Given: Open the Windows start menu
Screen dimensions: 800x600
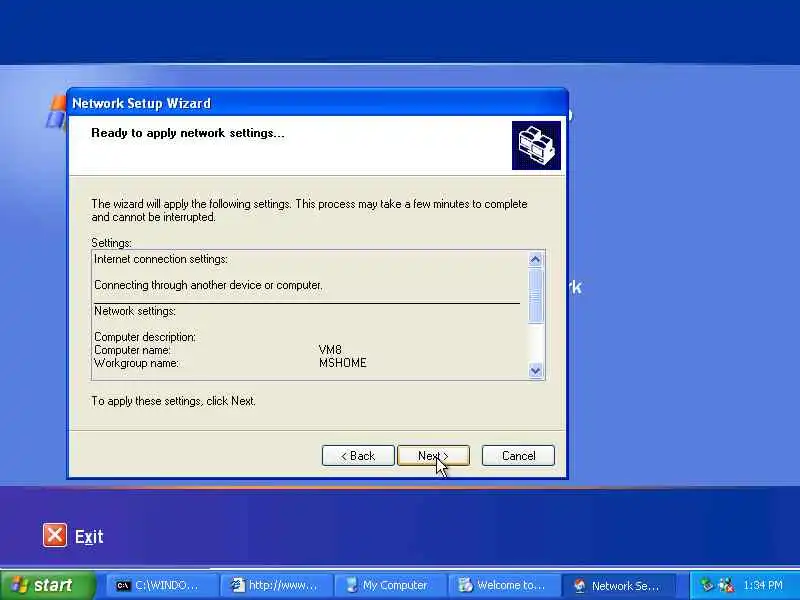Looking at the screenshot, I should click(x=48, y=585).
